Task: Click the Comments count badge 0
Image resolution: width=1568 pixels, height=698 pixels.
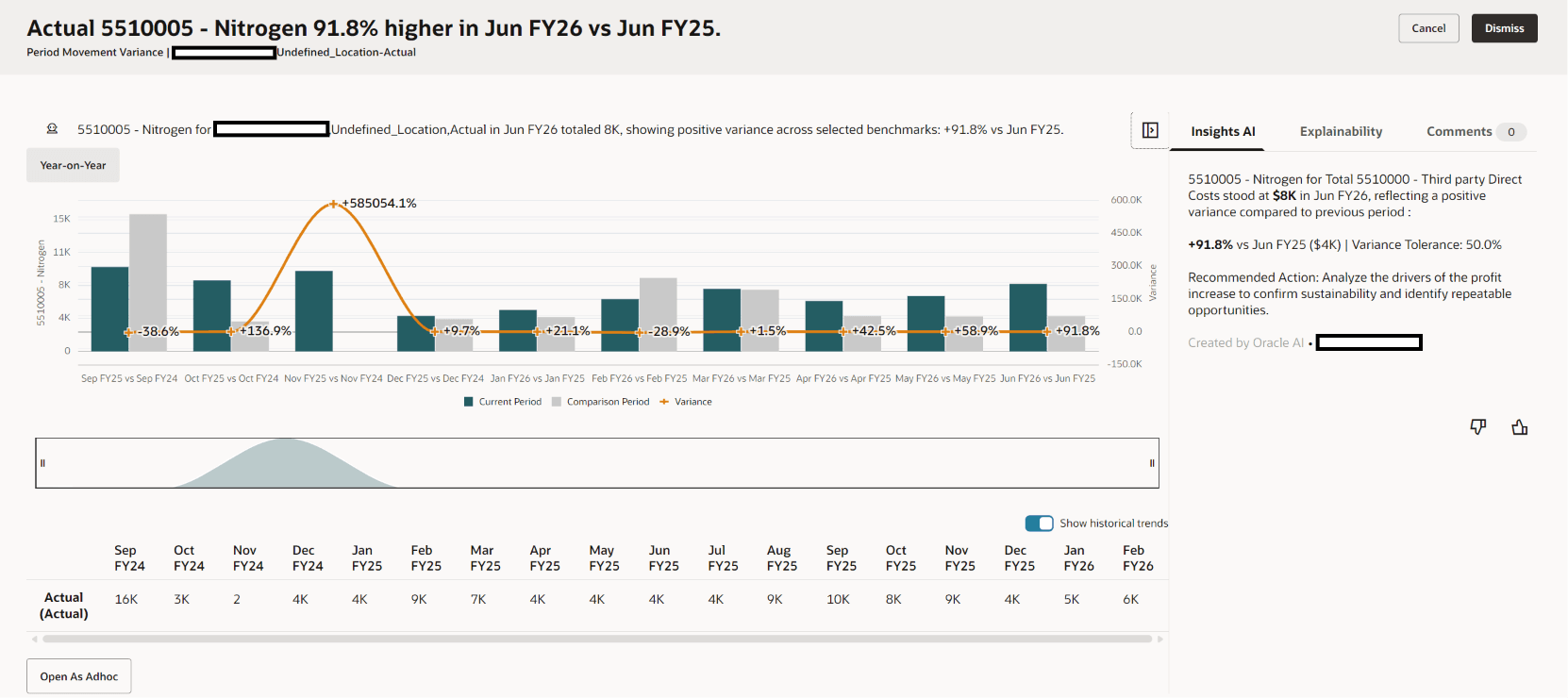Action: pyautogui.click(x=1511, y=132)
